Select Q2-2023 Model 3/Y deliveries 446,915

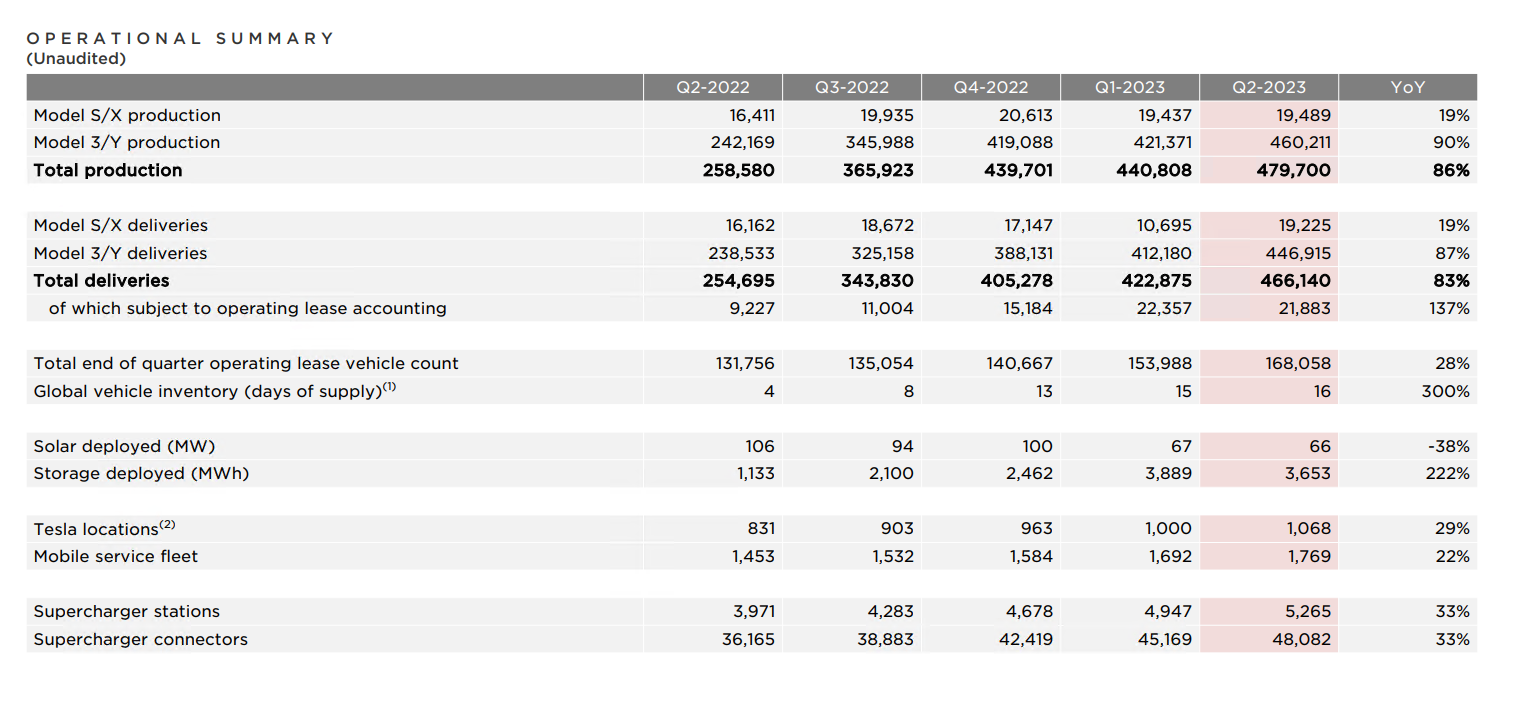click(1300, 253)
